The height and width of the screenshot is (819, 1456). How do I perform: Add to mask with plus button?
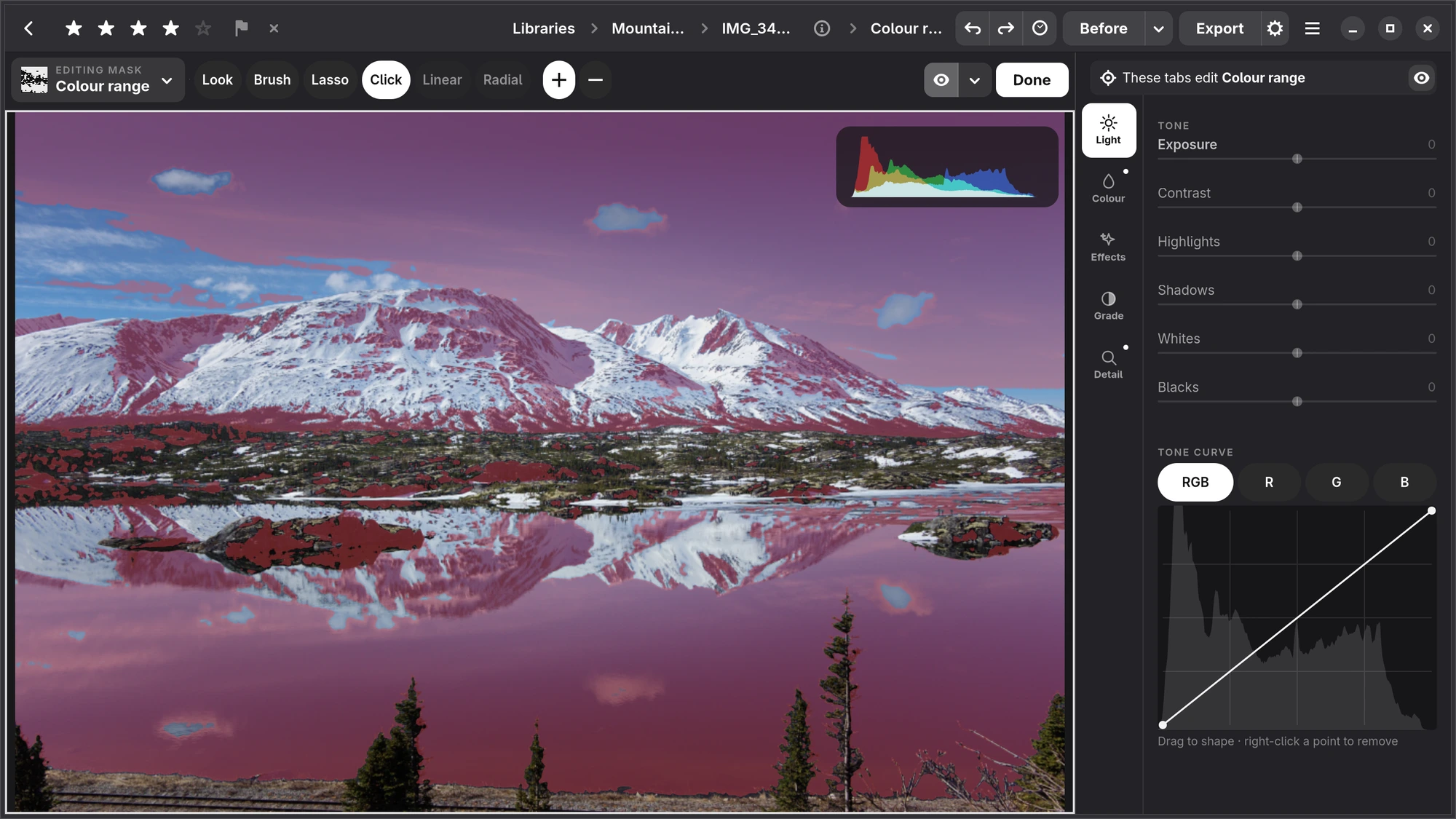(559, 80)
